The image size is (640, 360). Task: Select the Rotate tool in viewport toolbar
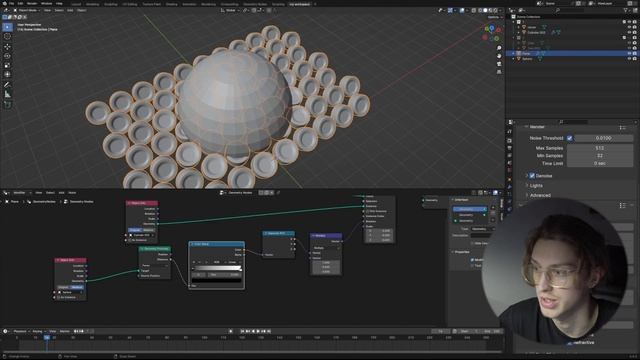pyautogui.click(x=7, y=56)
